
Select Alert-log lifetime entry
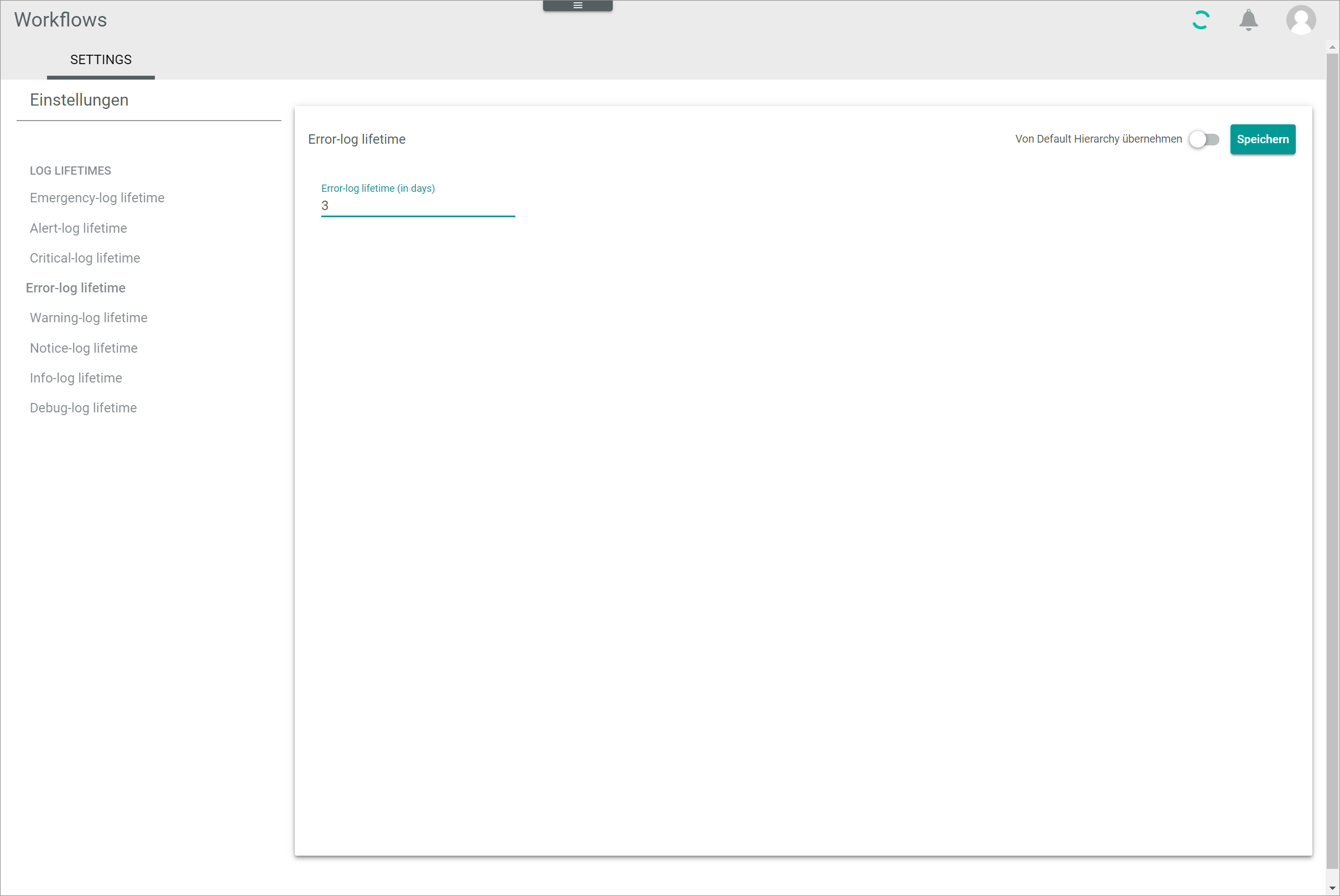tap(79, 228)
